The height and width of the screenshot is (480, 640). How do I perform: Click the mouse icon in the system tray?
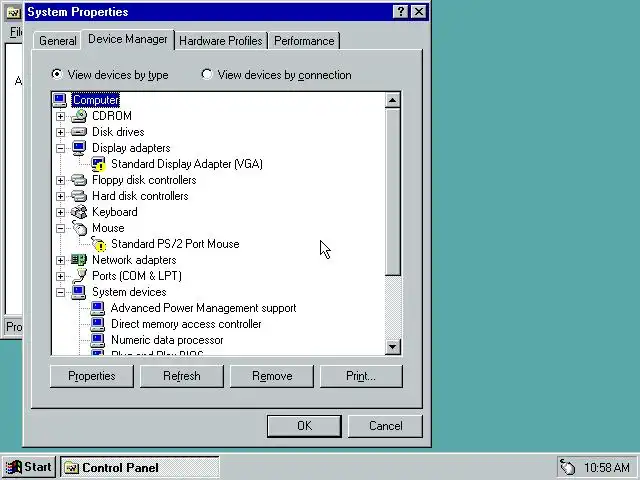pyautogui.click(x=567, y=467)
